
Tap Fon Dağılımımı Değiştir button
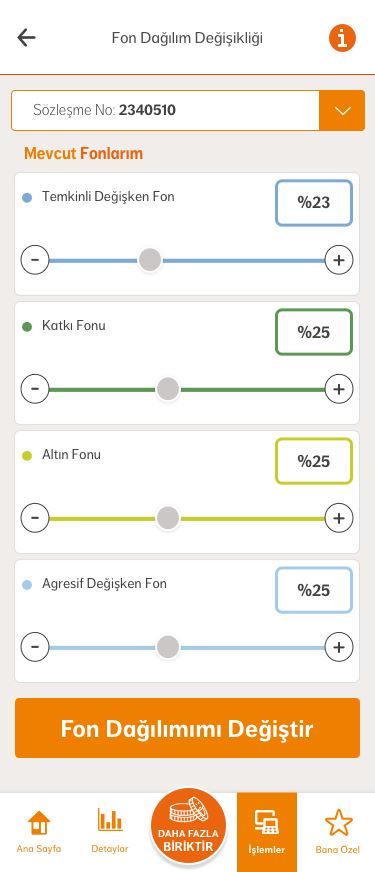click(188, 728)
